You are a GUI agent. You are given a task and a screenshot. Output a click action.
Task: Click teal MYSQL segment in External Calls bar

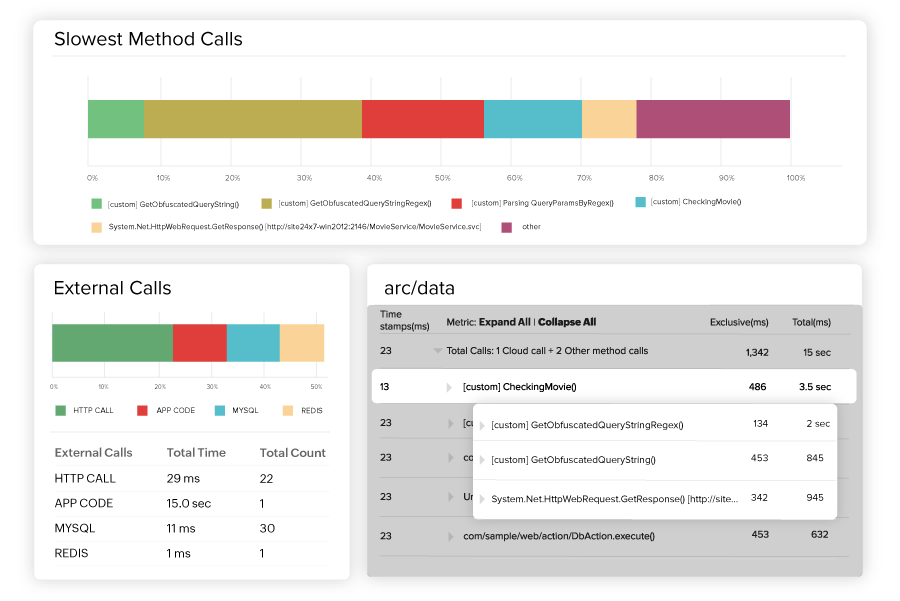pos(253,343)
